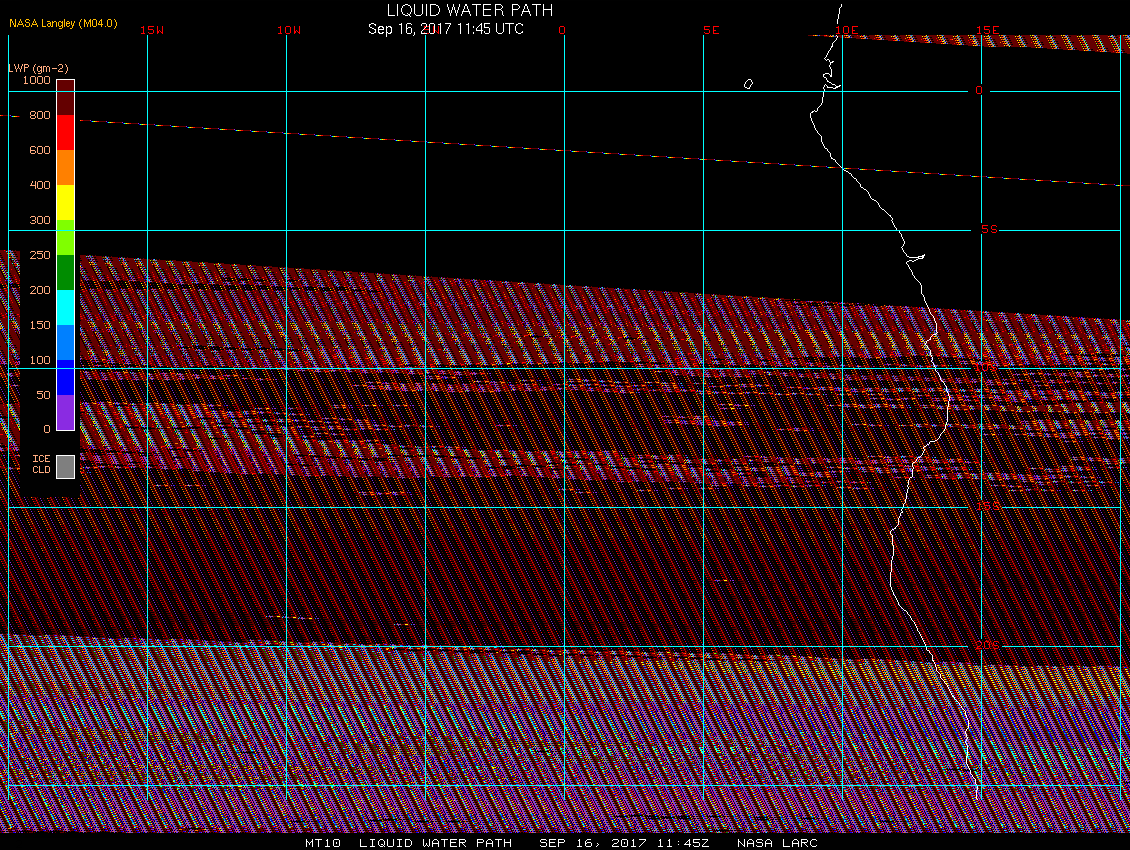The height and width of the screenshot is (850, 1130).
Task: Click the dark green 250 legend swatch
Action: point(66,273)
